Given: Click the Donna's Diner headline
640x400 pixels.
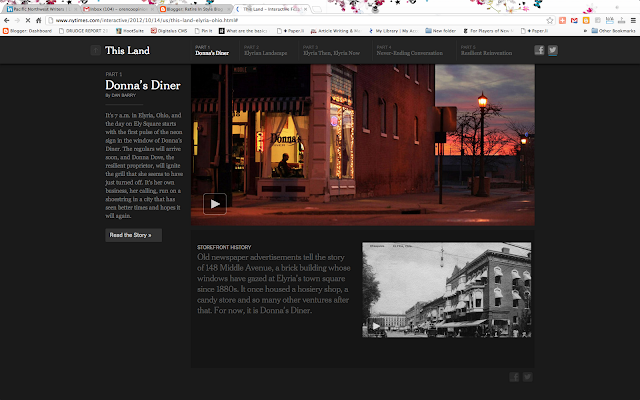Looking at the screenshot, I should 143,85.
